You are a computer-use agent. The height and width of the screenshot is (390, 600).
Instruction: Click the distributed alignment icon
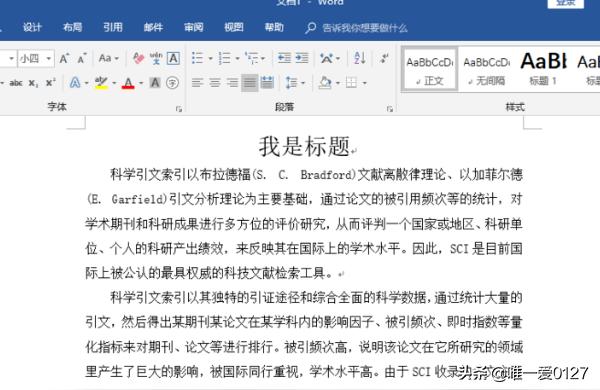(267, 83)
